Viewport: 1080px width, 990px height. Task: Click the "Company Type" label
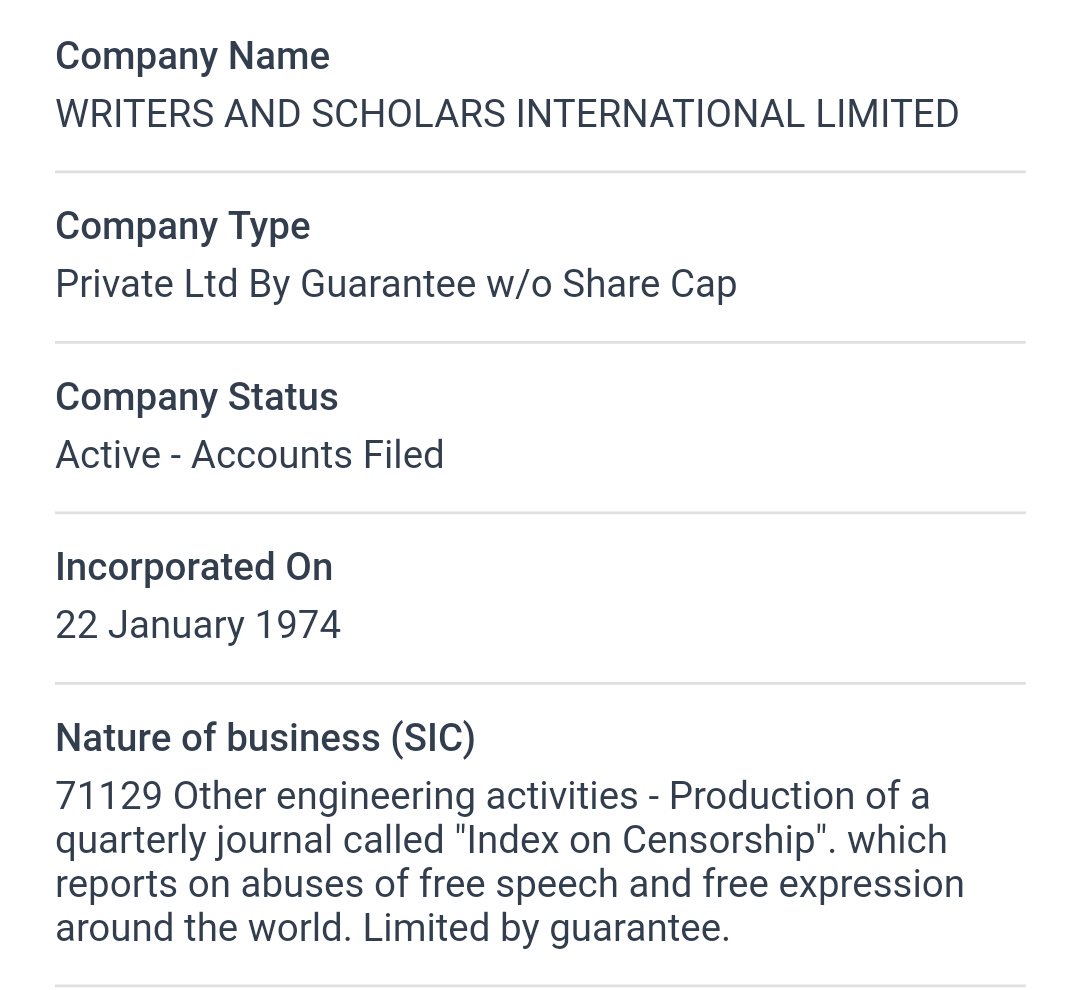click(182, 226)
